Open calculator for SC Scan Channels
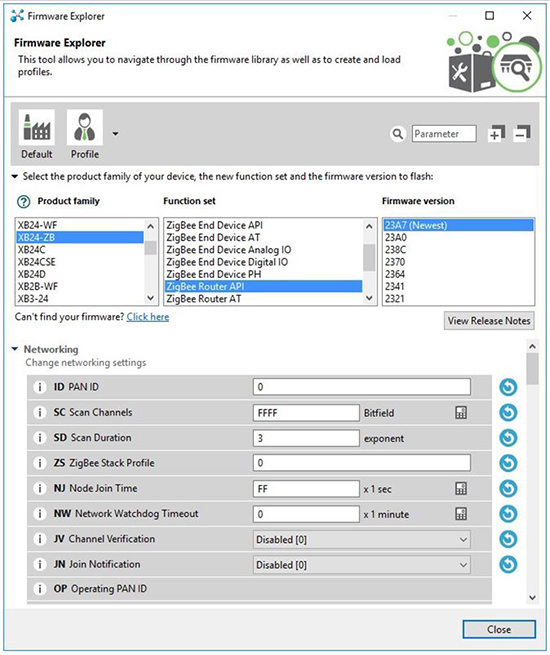Viewport: 550px width, 655px height. tap(461, 413)
